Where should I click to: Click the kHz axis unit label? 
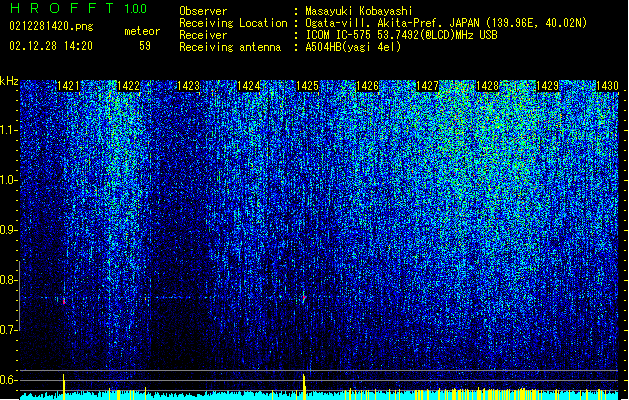(x=9, y=81)
